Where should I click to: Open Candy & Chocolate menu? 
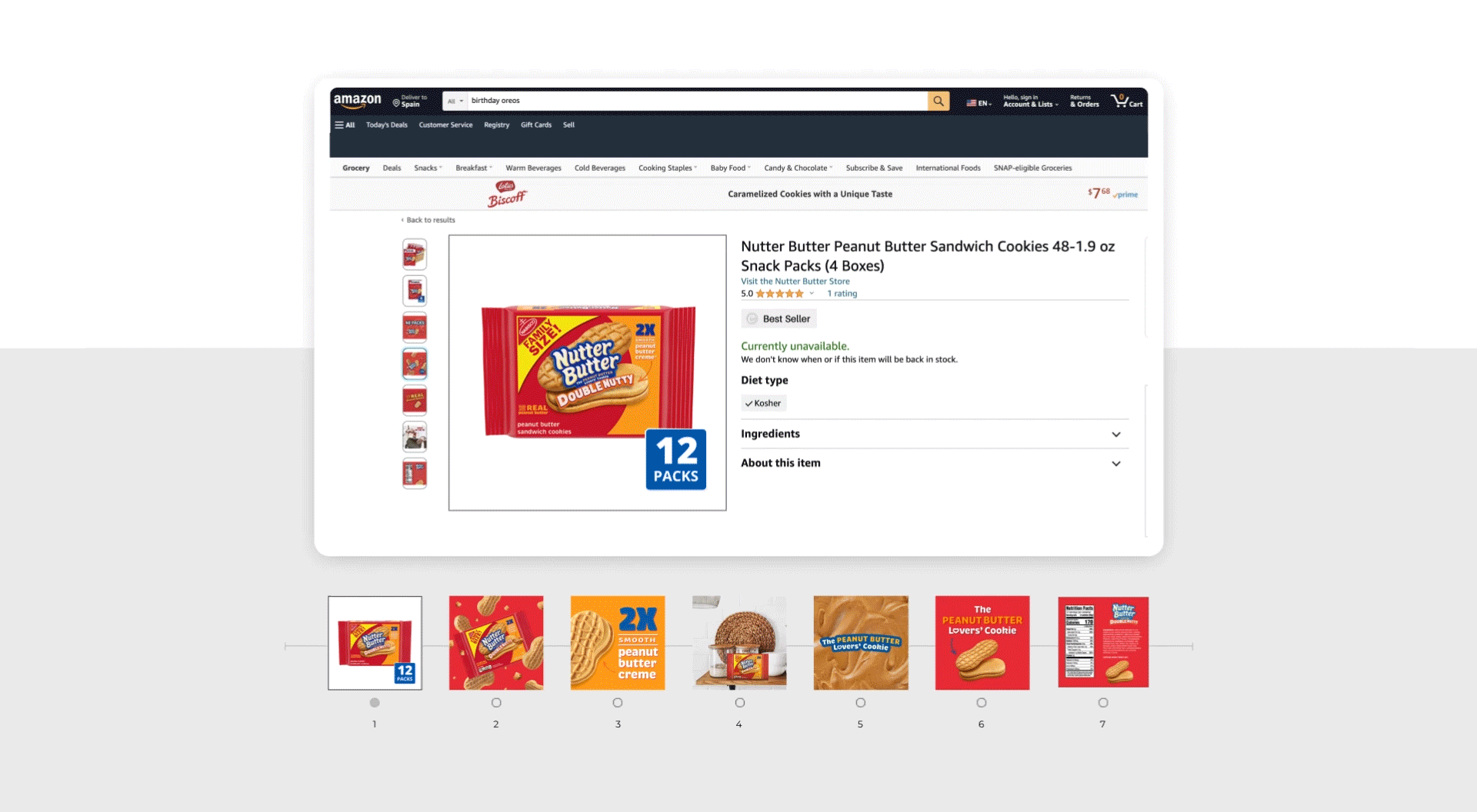point(799,168)
